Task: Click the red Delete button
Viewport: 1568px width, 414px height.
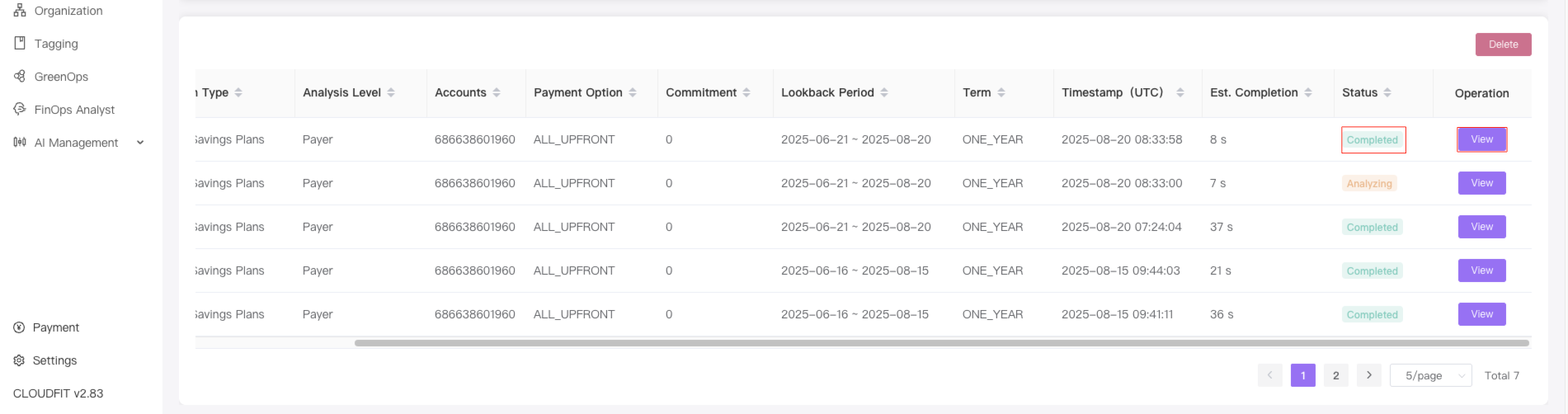Action: pos(1504,45)
